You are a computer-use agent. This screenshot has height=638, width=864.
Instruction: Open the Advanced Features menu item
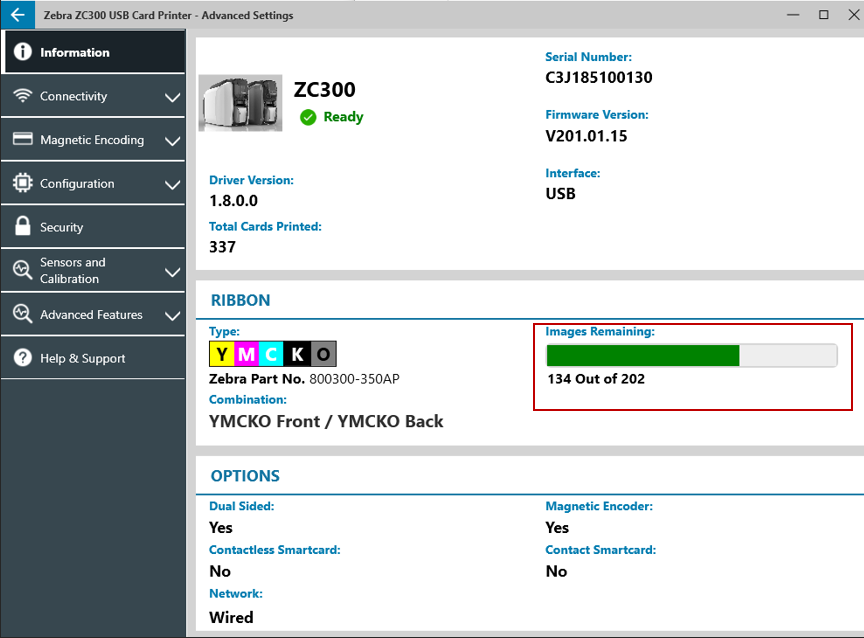tap(93, 315)
